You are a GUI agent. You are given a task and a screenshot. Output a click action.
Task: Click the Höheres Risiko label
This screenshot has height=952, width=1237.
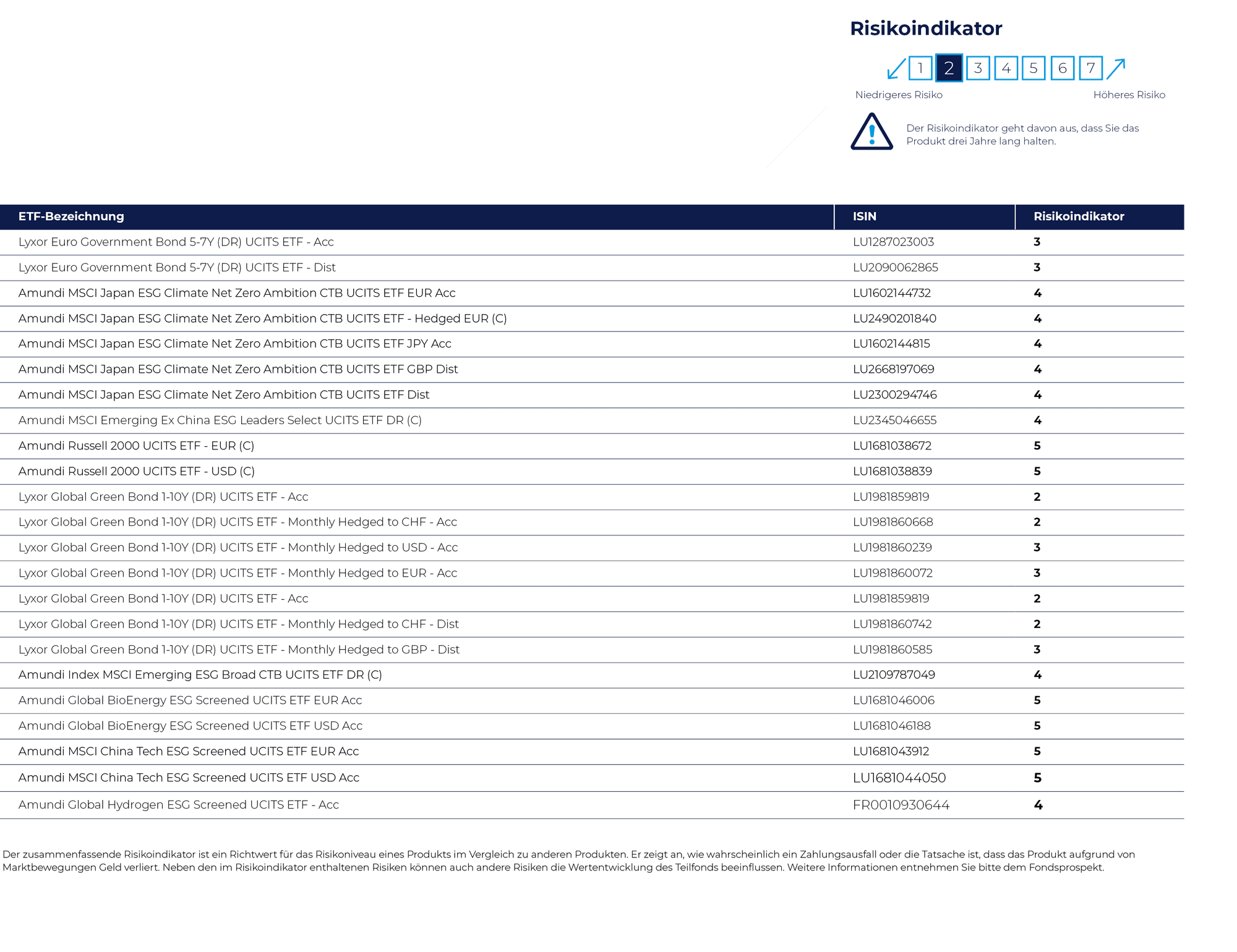pos(1129,95)
